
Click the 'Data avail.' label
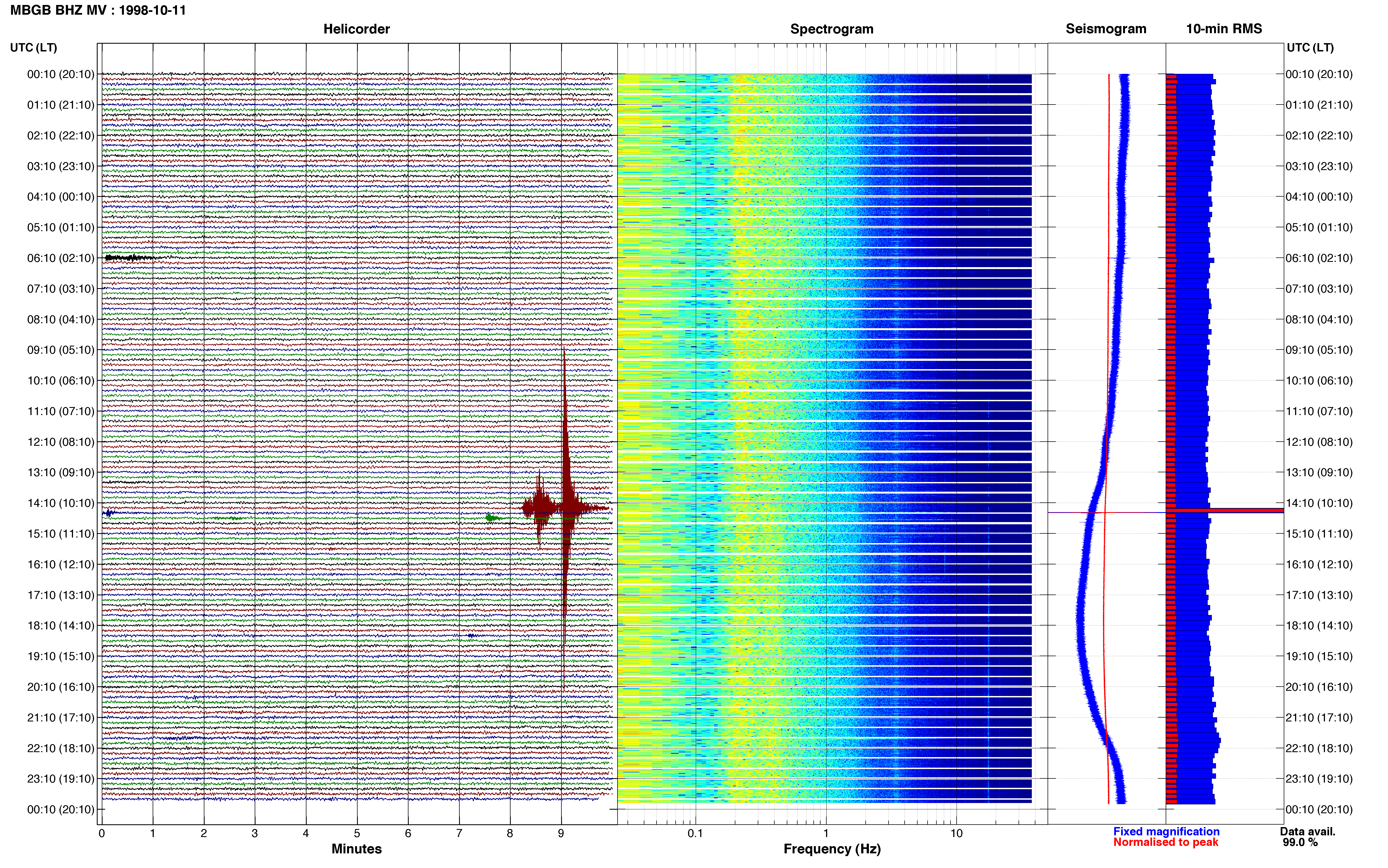(1308, 832)
